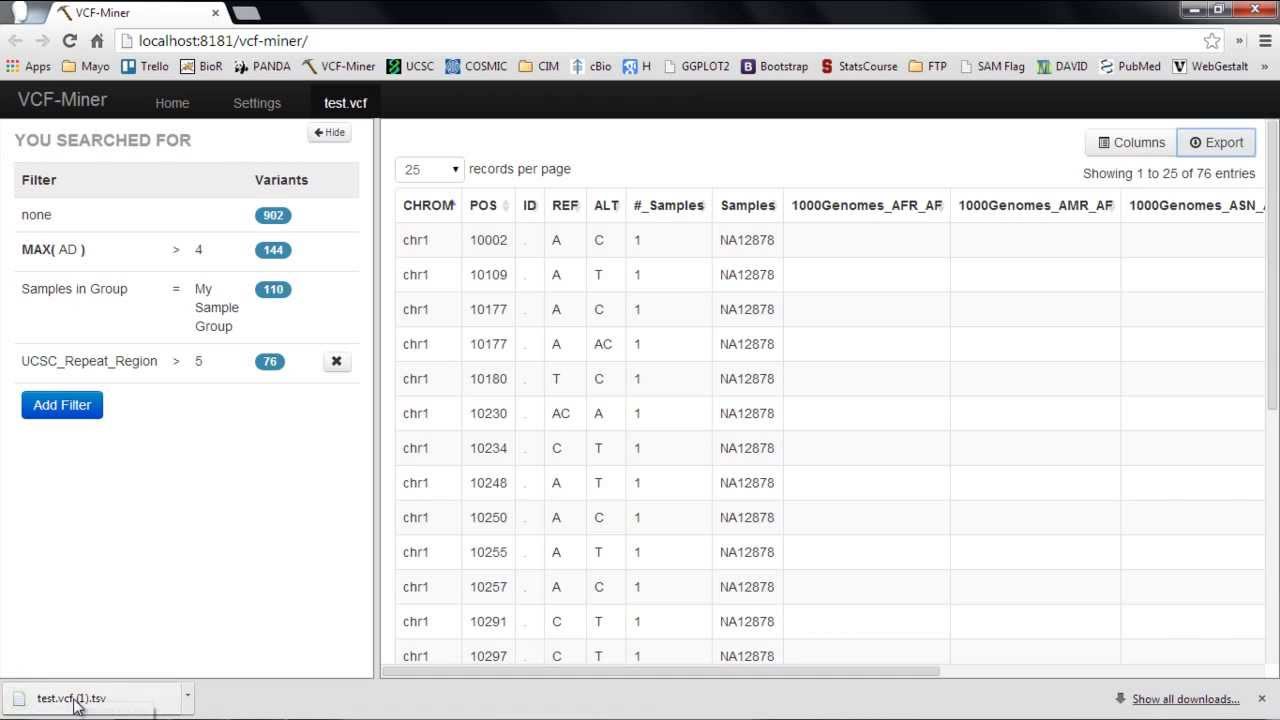Sort by 1000Genomes_AMR_AF column header

tap(1036, 205)
